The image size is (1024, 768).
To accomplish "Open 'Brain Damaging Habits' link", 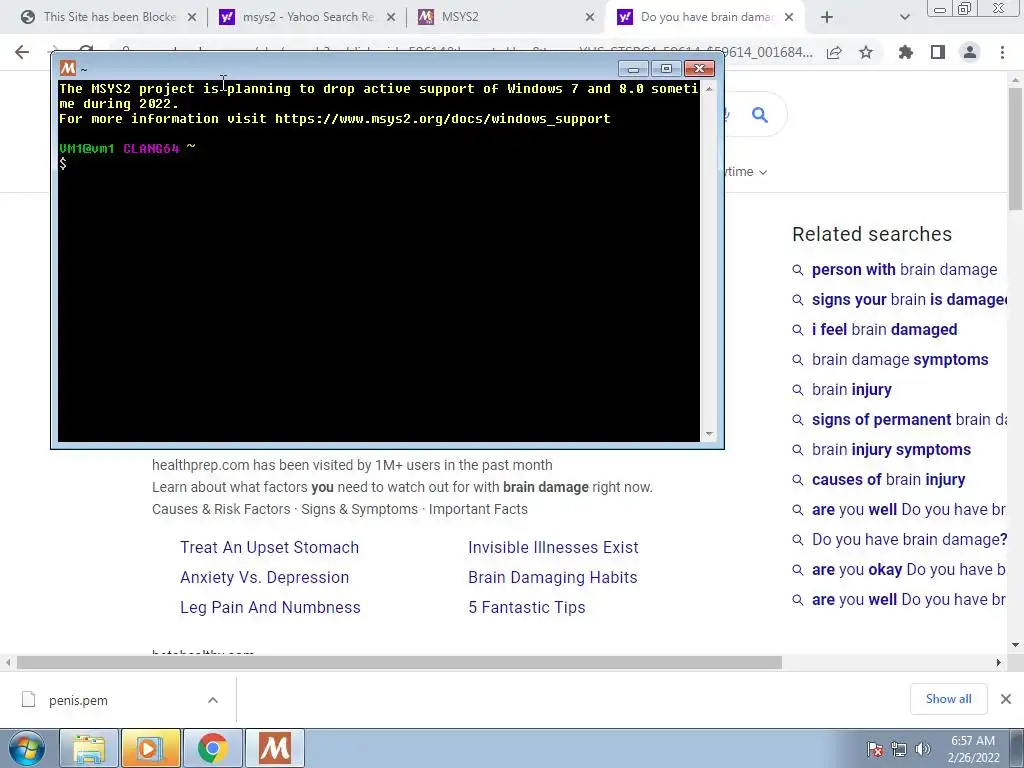I will click(x=552, y=577).
